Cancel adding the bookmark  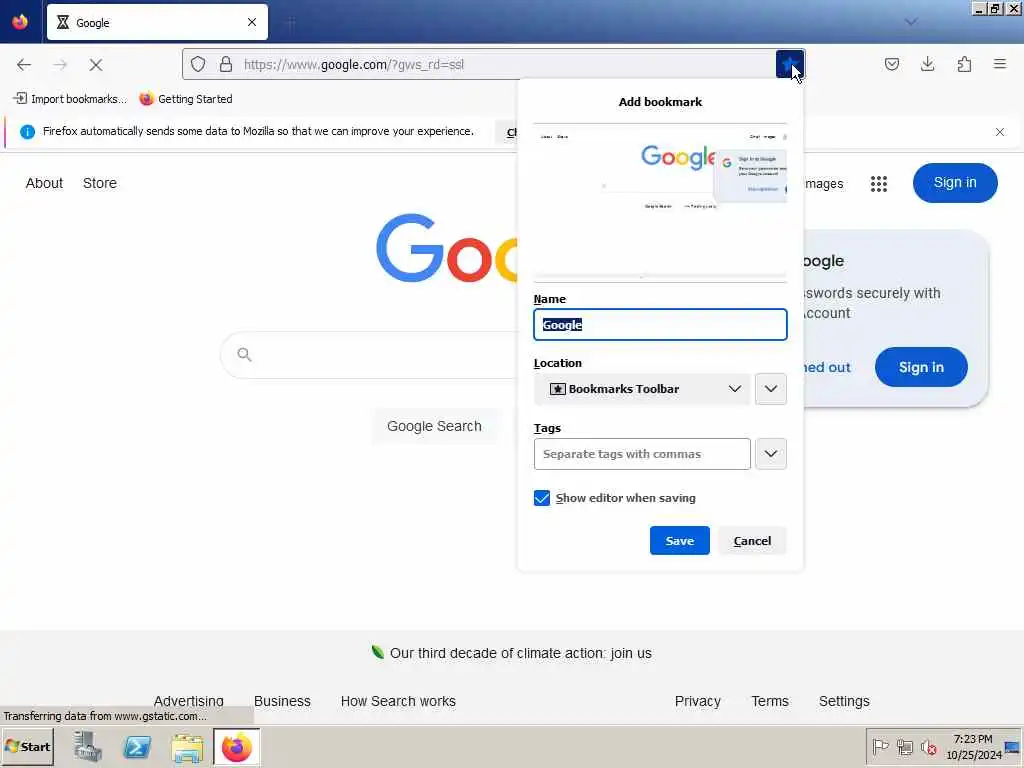pyautogui.click(x=752, y=541)
